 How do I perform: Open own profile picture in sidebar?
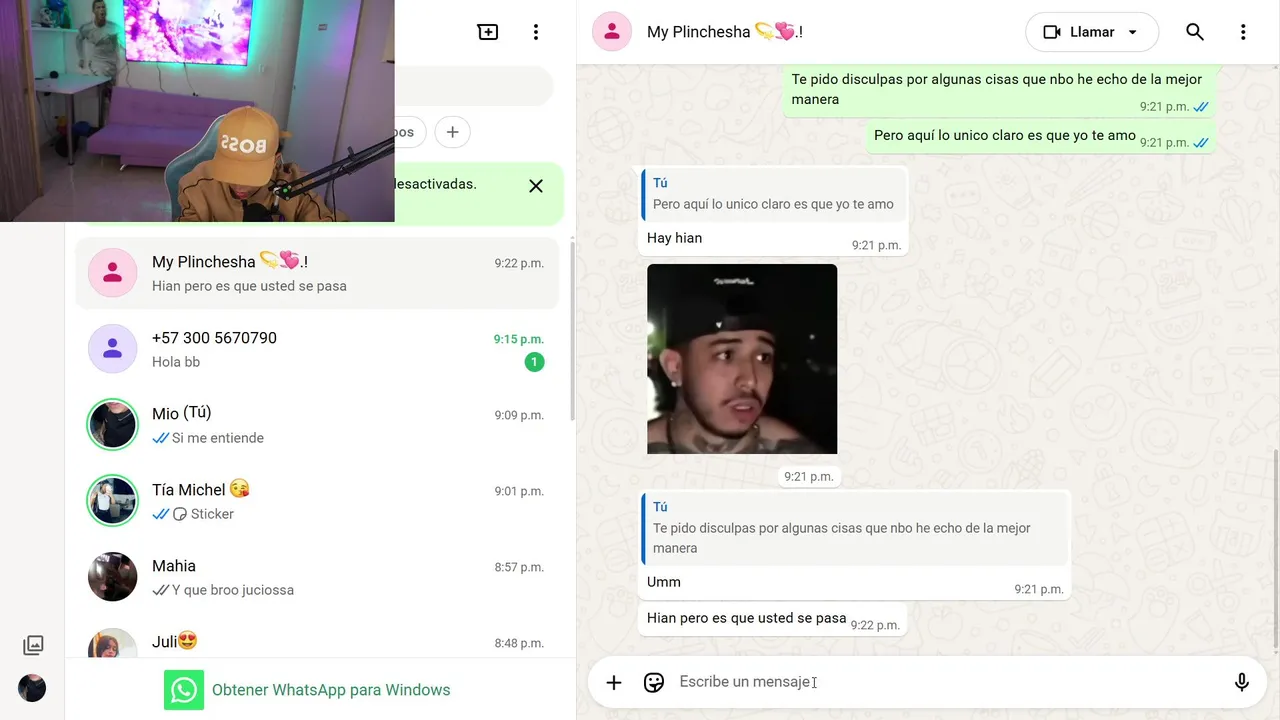[x=32, y=688]
